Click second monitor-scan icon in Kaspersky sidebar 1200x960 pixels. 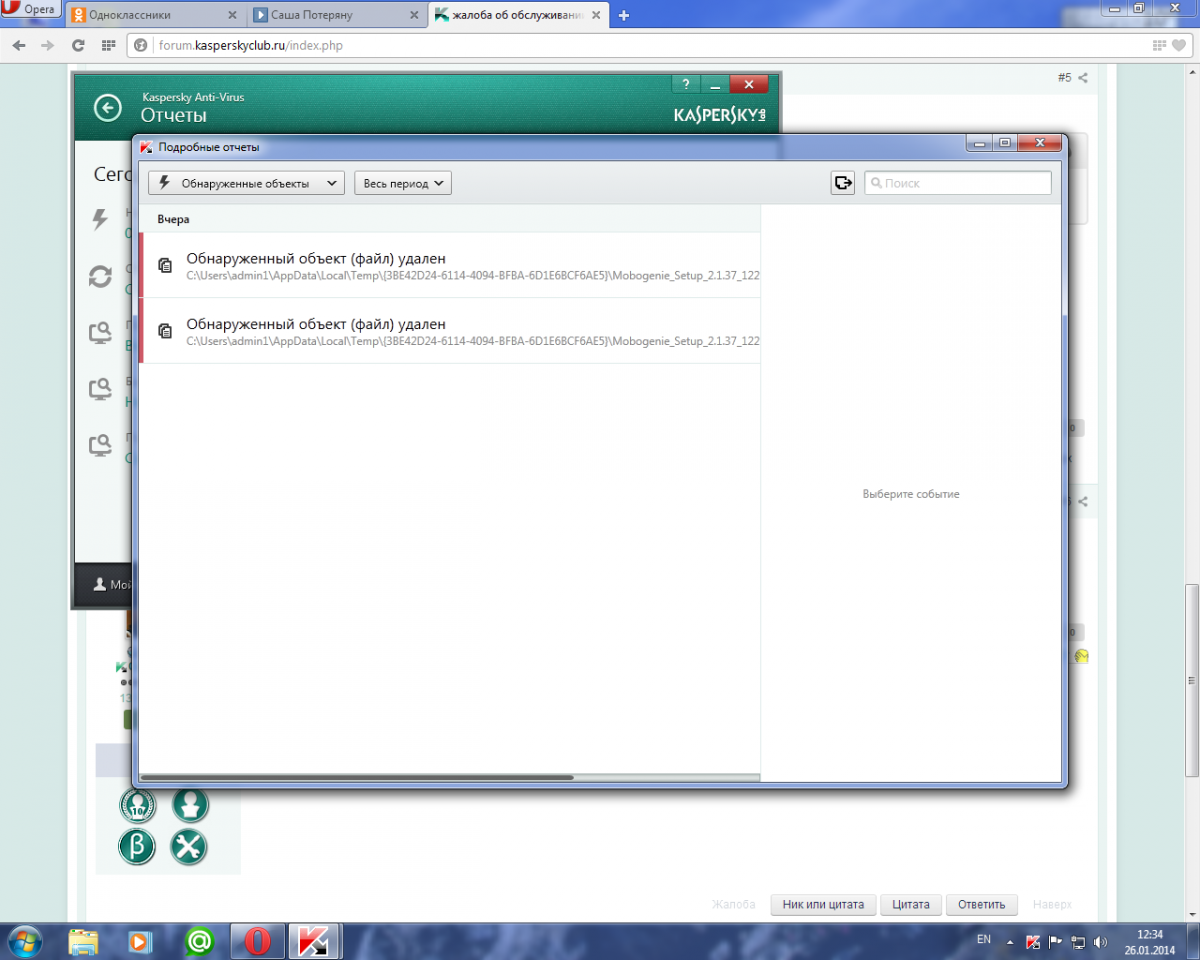coord(100,389)
